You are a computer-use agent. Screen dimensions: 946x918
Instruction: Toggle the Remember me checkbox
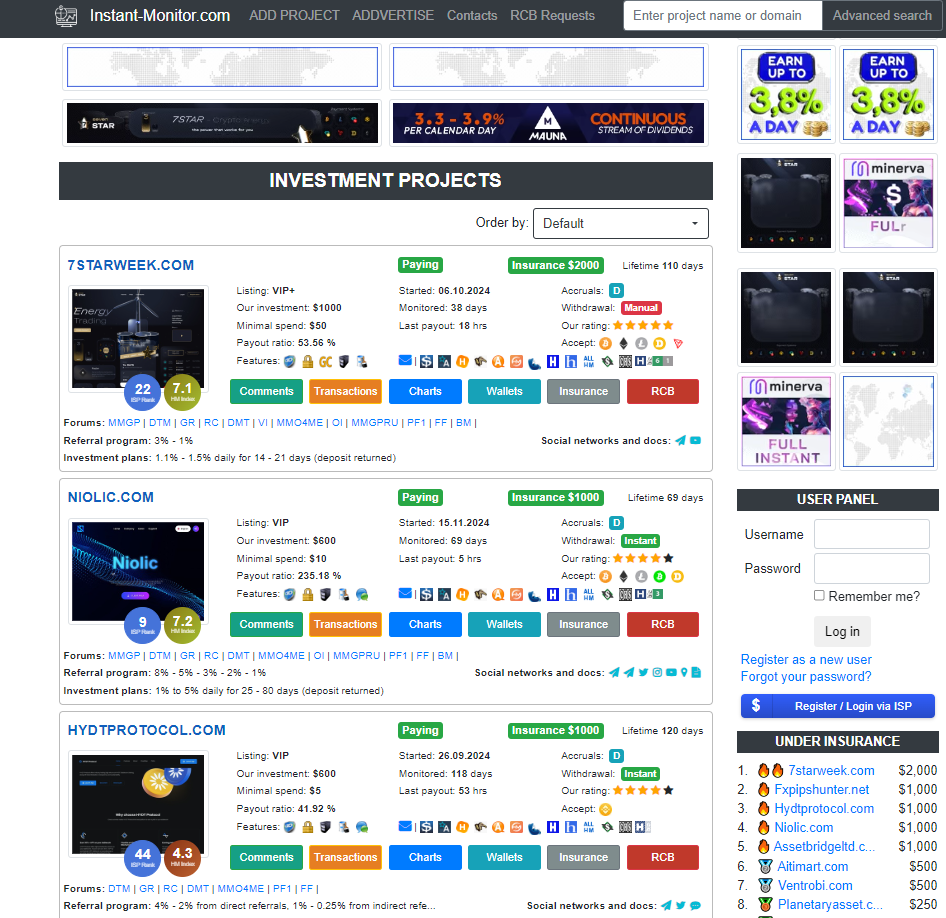[819, 596]
